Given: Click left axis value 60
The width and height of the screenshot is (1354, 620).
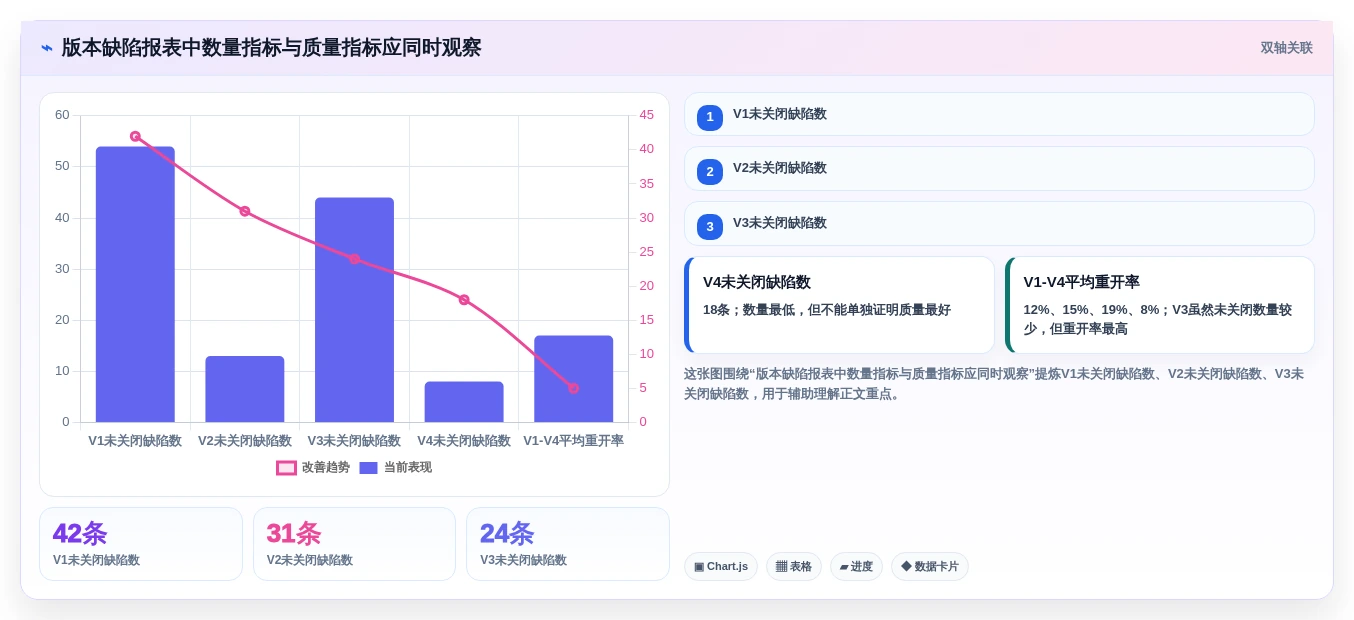Looking at the screenshot, I should (x=62, y=115).
